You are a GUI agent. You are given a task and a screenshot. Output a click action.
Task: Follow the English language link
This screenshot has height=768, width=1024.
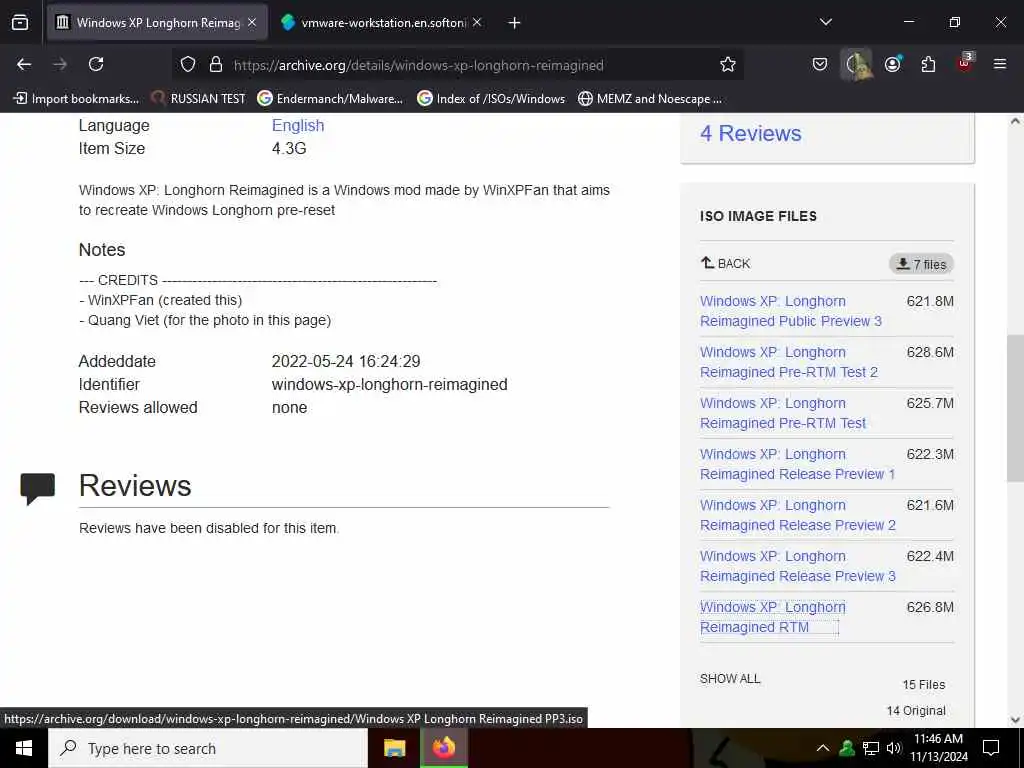[x=298, y=125]
